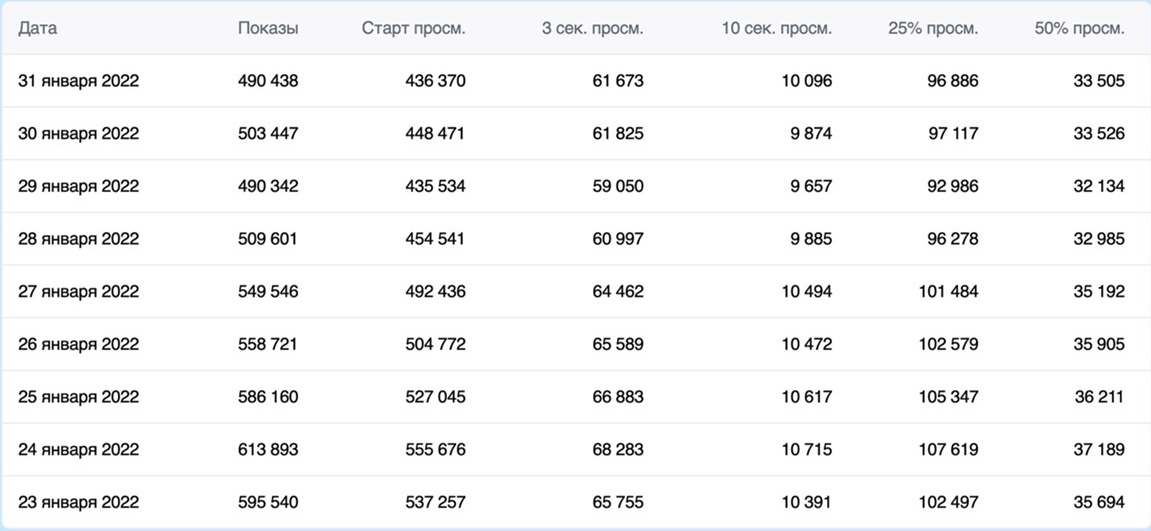Select the 25 января 2022 row date
This screenshot has height=531, width=1151.
pyautogui.click(x=78, y=397)
